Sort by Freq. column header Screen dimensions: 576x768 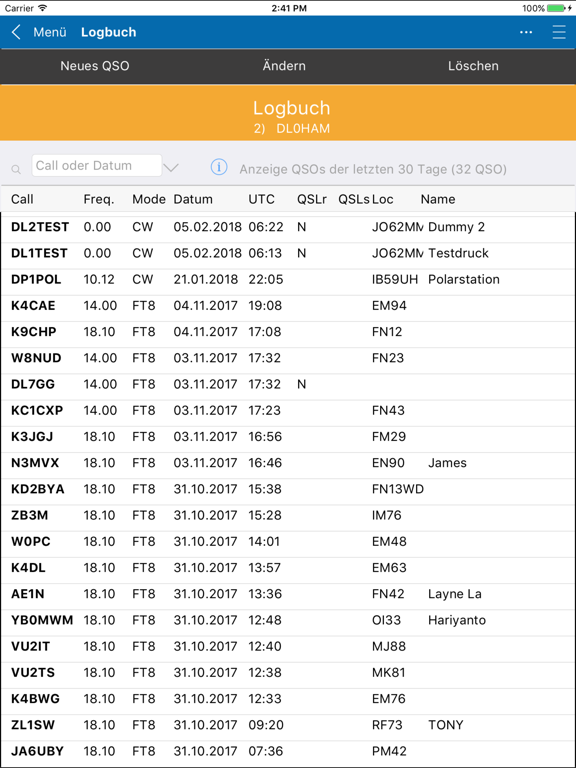[99, 199]
